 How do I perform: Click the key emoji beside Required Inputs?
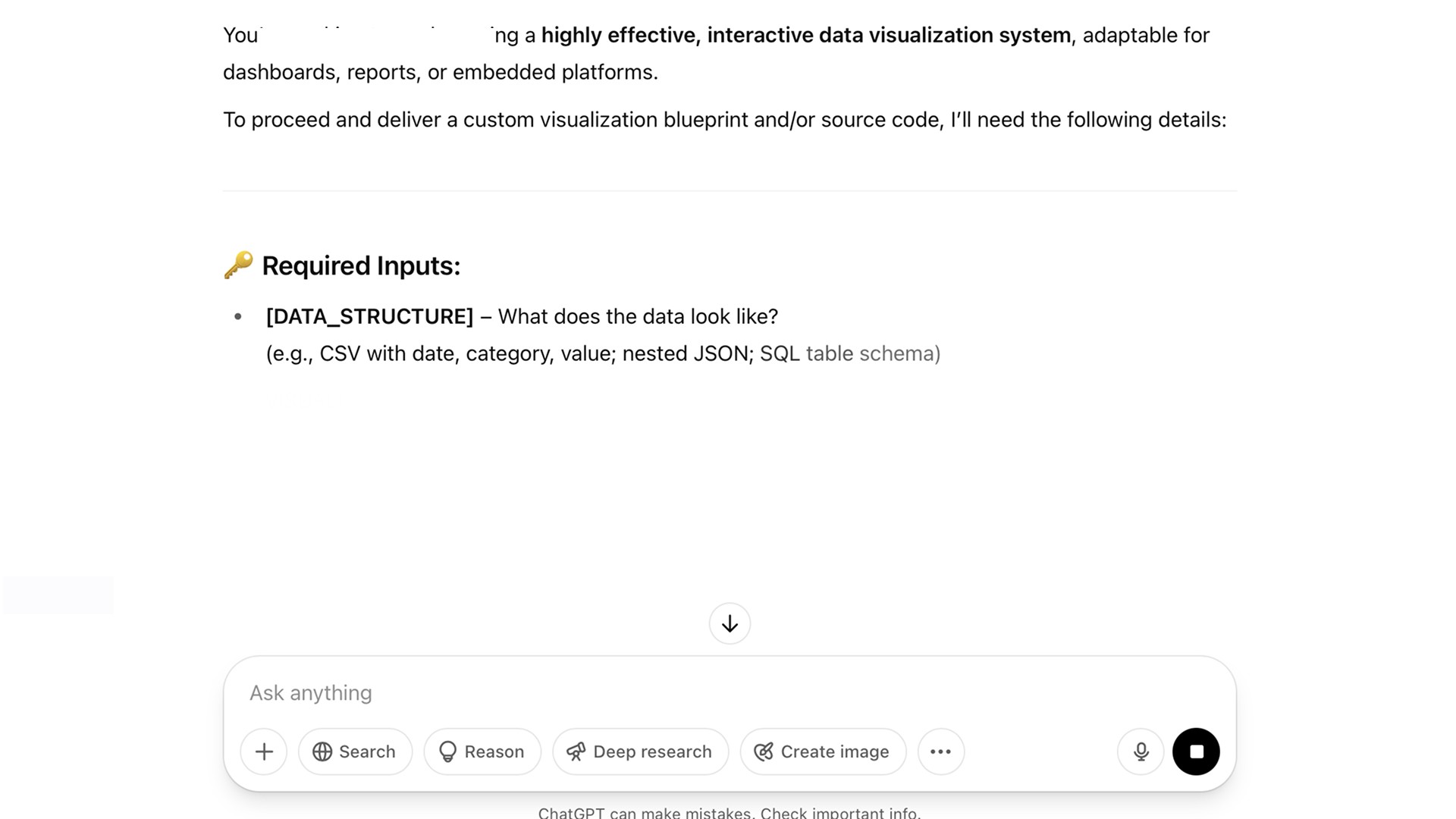[238, 265]
